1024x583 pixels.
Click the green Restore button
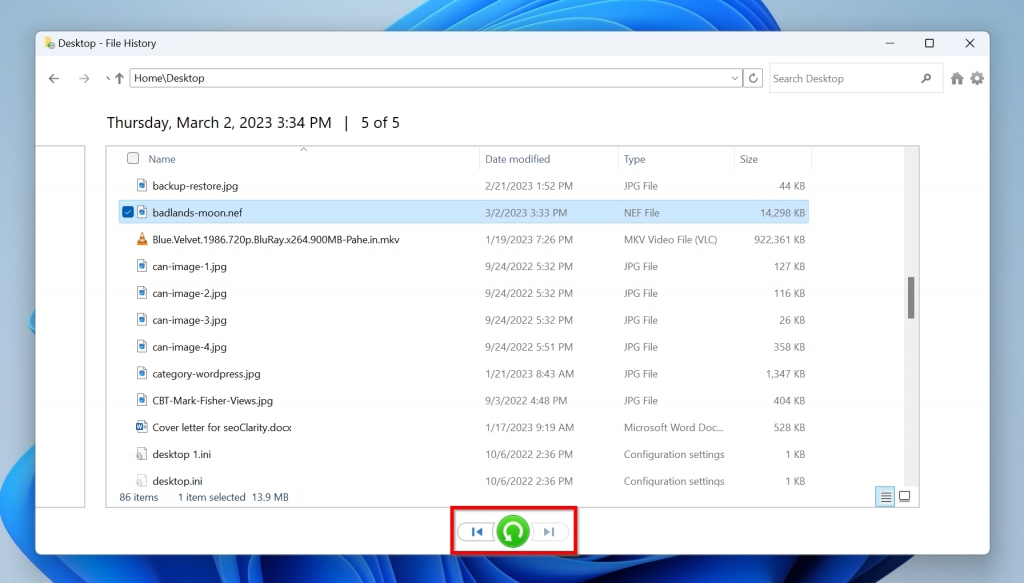513,531
